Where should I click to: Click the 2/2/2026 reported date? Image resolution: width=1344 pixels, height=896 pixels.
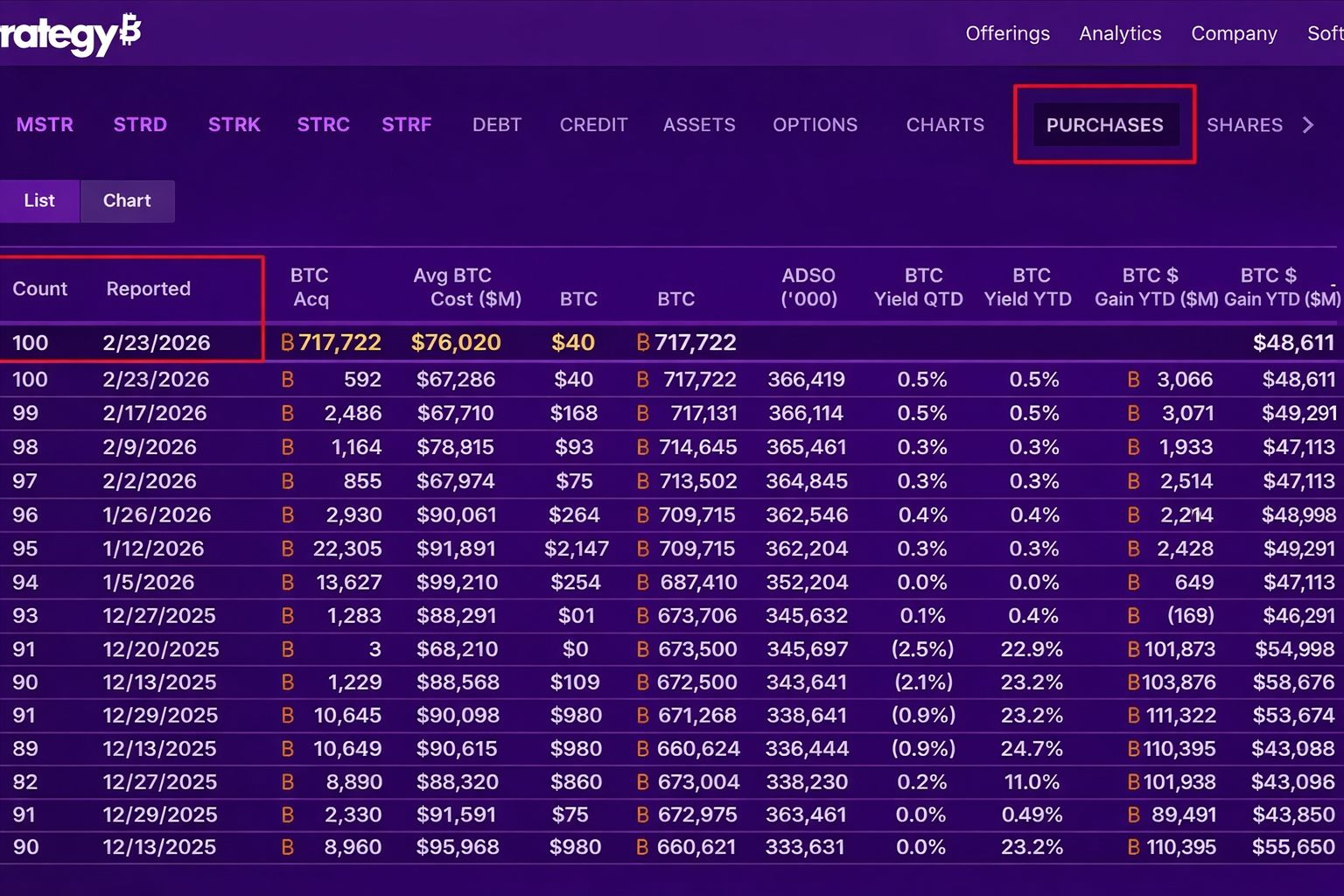click(x=150, y=481)
